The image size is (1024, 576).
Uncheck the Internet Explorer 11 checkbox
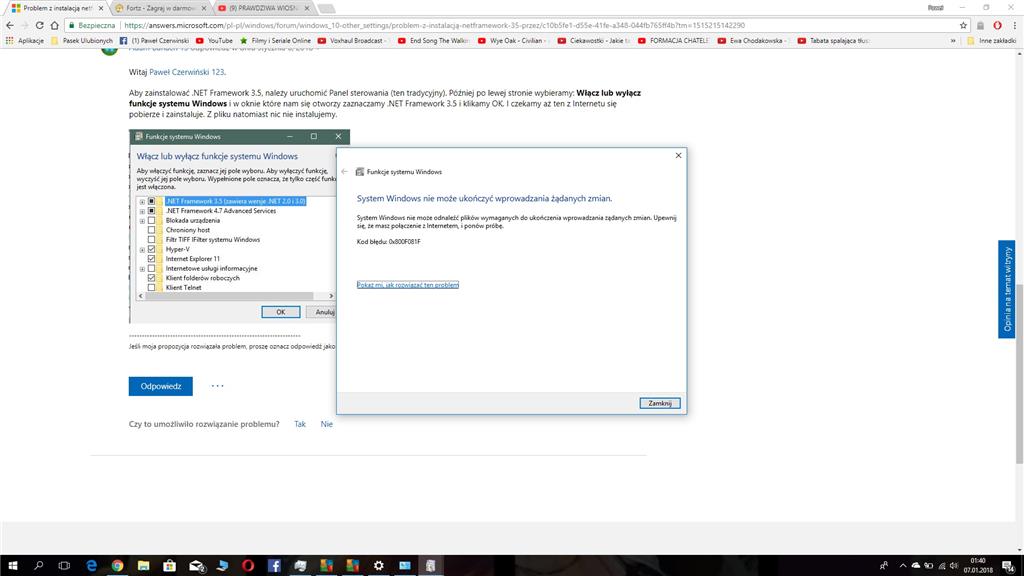pyautogui.click(x=152, y=259)
